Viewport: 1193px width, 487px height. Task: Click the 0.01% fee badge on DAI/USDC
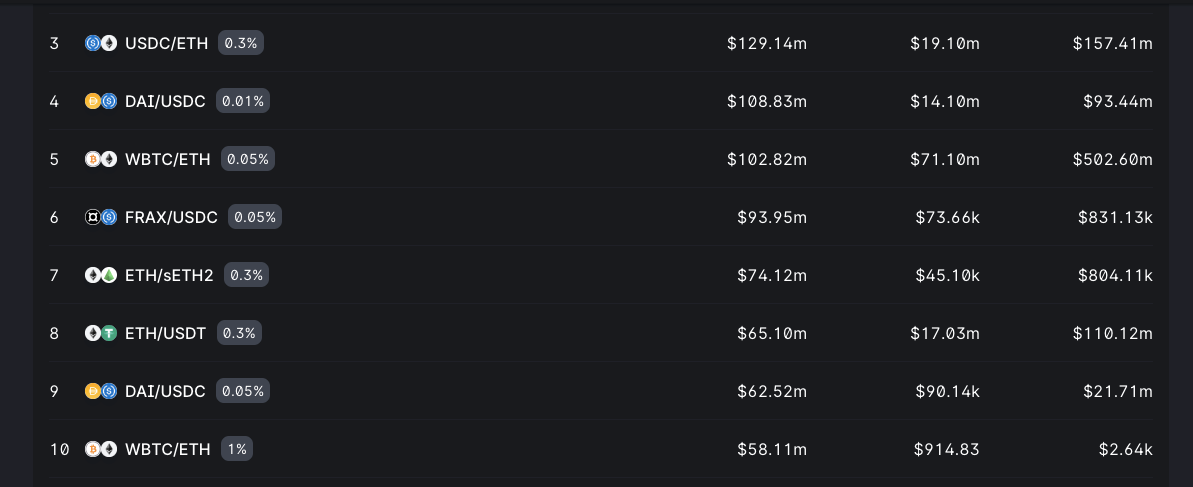click(x=245, y=101)
